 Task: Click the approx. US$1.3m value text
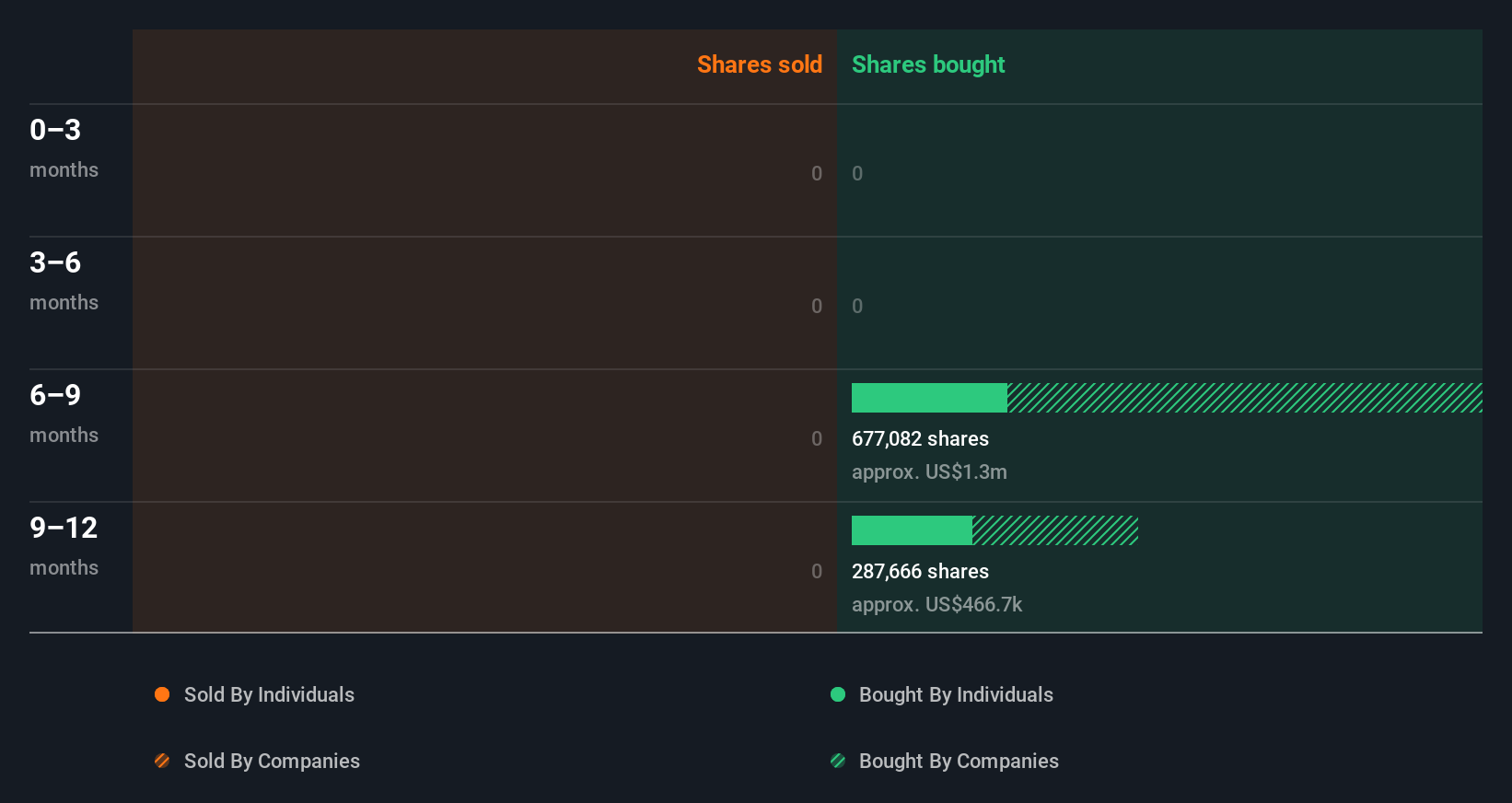click(x=929, y=471)
